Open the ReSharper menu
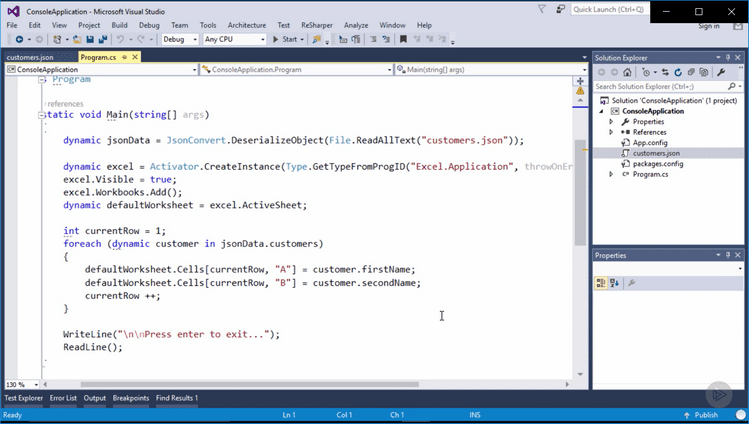The width and height of the screenshot is (749, 424). (317, 25)
